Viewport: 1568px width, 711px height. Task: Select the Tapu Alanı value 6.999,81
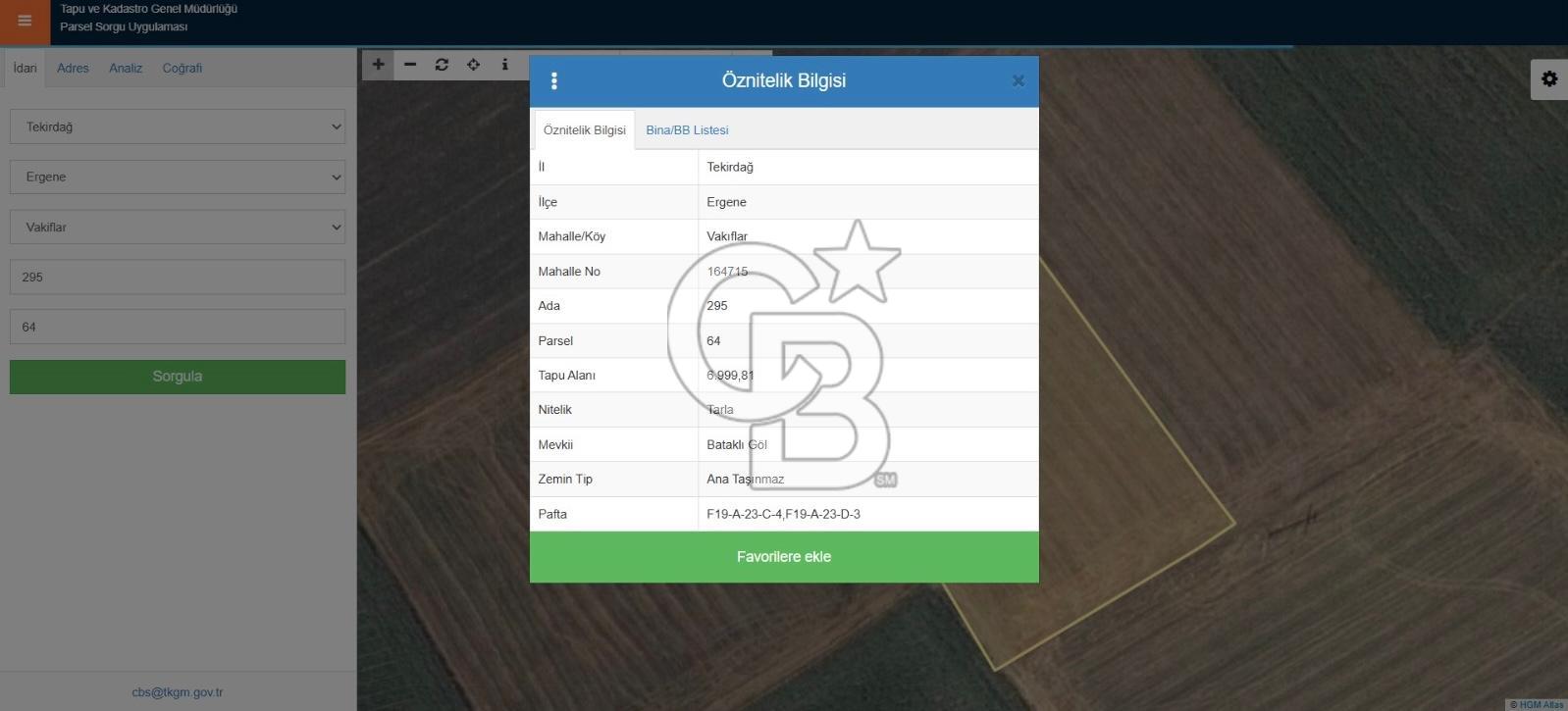click(731, 376)
